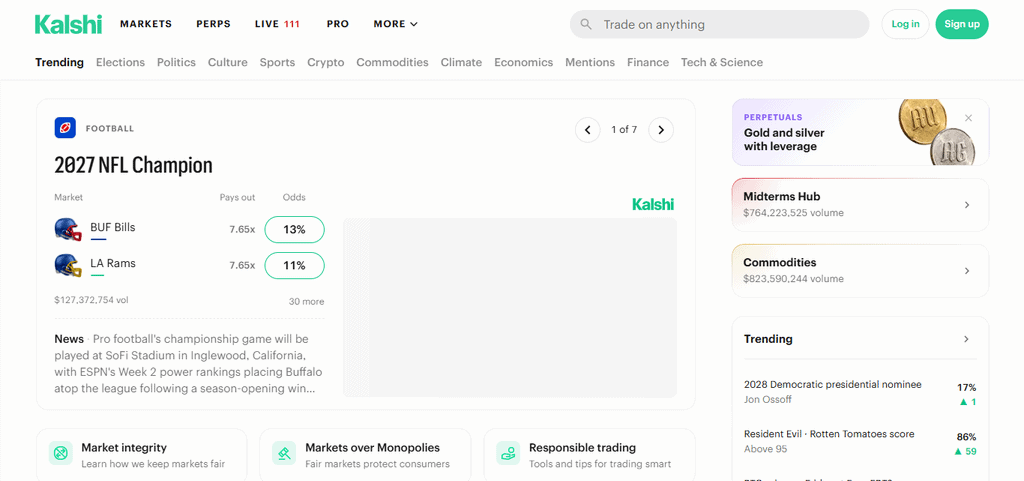Click the Kalshi logo in the header
This screenshot has height=481, width=1024.
pos(69,24)
